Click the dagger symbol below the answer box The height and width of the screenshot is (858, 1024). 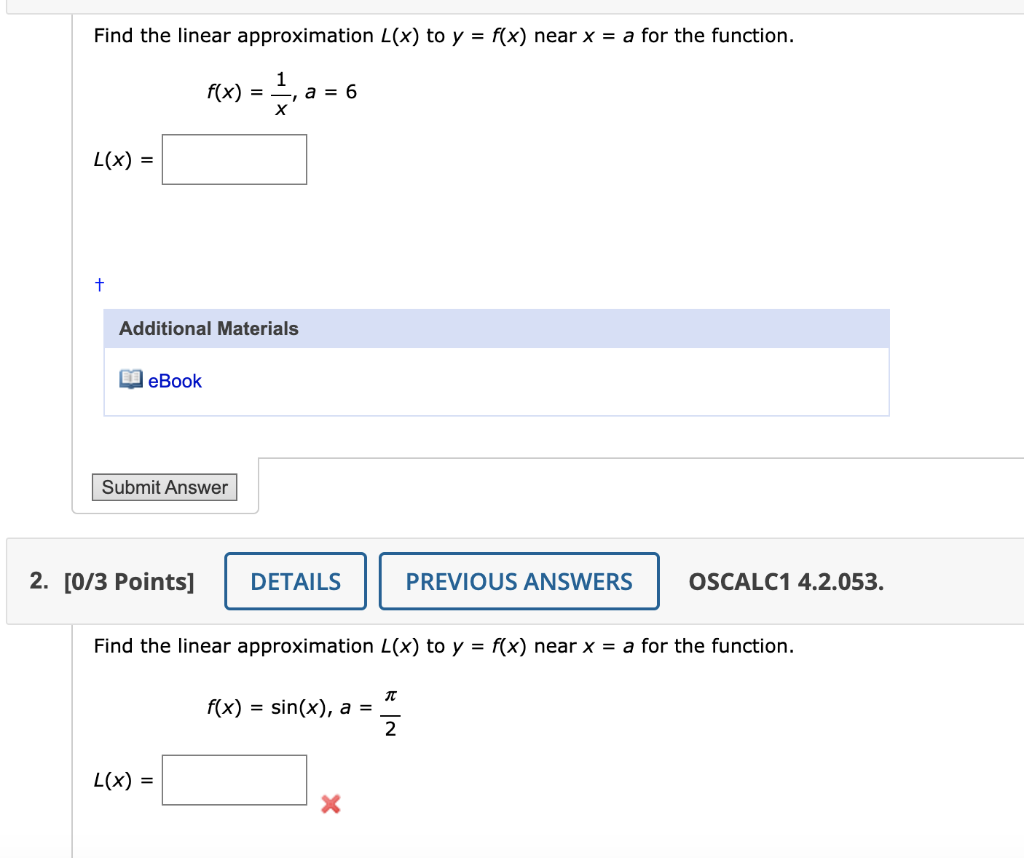(99, 284)
